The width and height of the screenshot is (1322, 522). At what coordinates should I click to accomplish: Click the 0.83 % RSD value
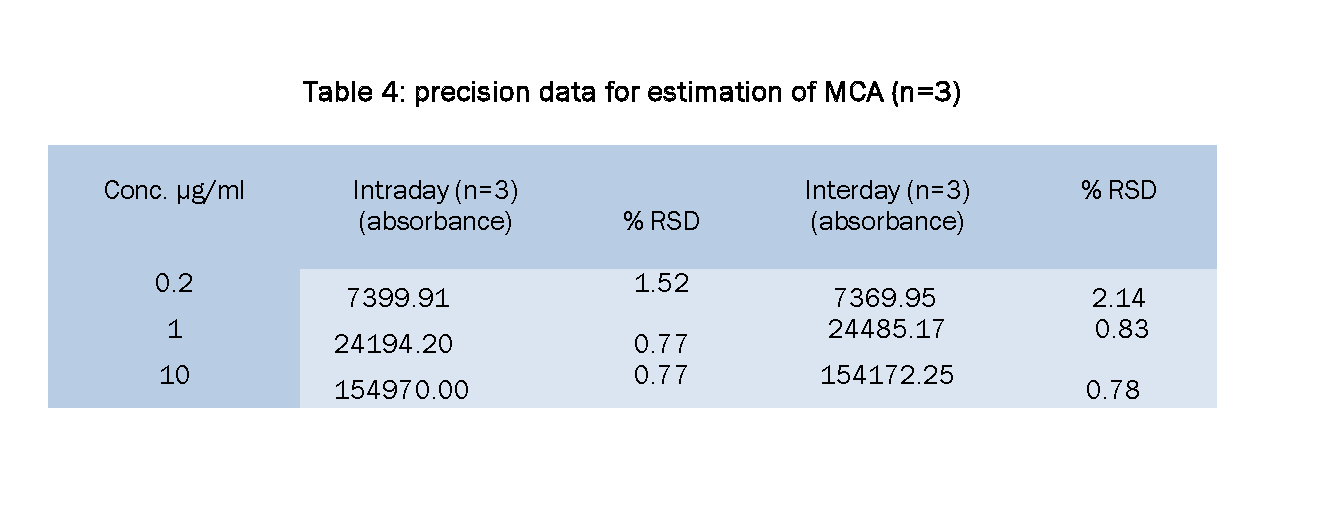point(1122,329)
